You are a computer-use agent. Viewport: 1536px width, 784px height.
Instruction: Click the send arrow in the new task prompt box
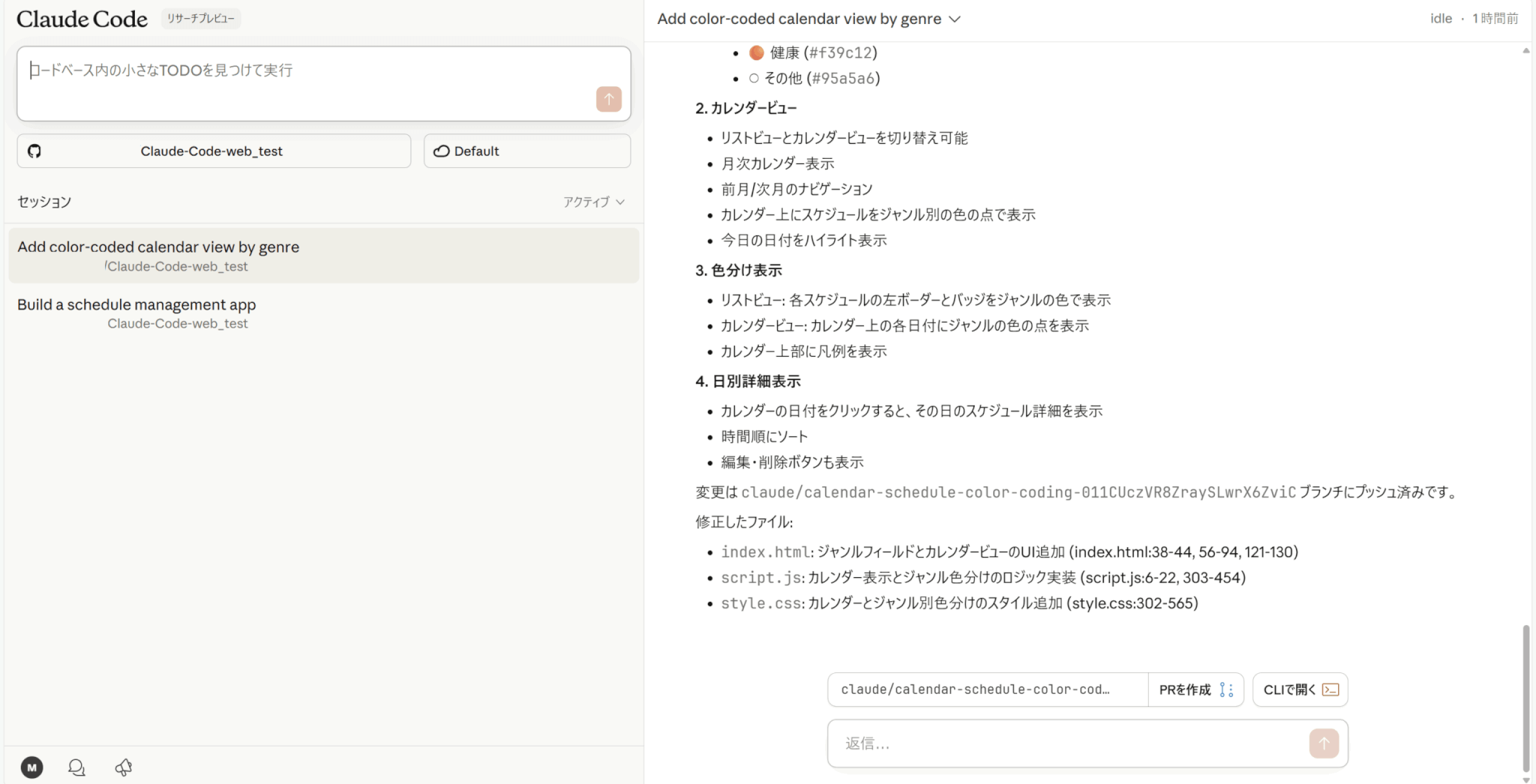tap(608, 99)
